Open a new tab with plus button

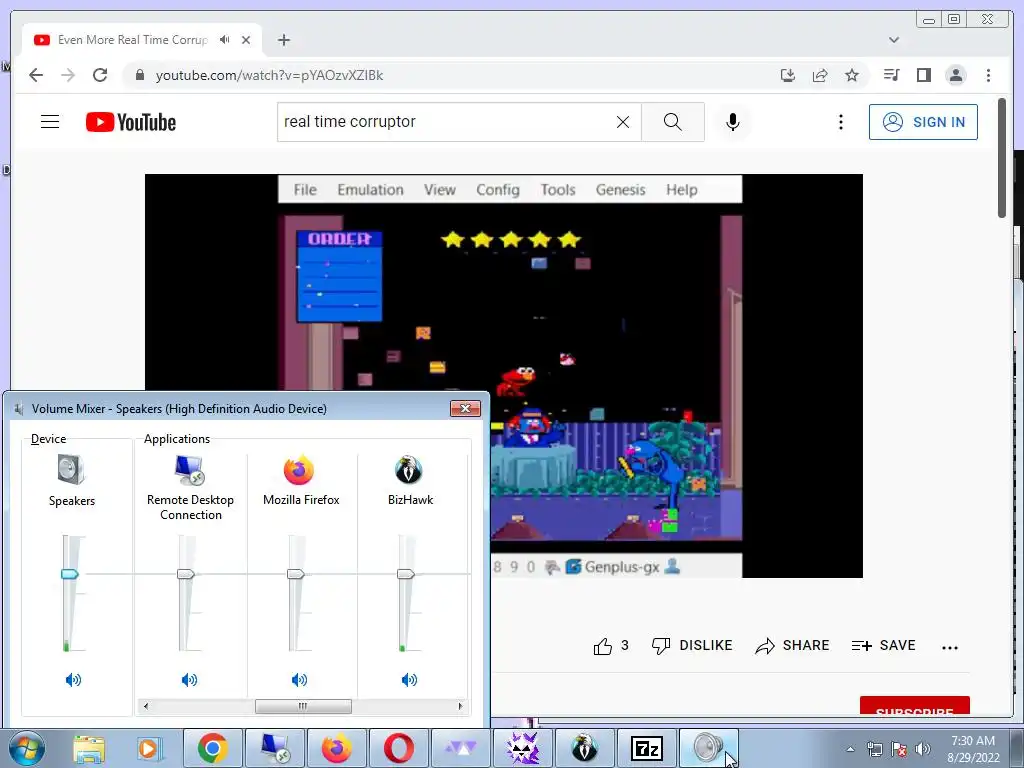pos(283,40)
